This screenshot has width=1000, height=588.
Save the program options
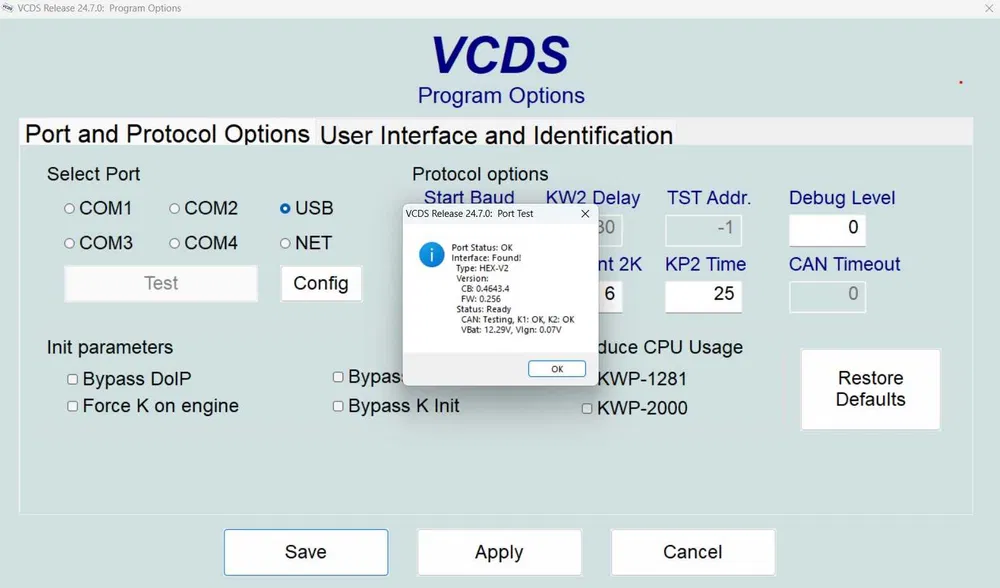(305, 552)
